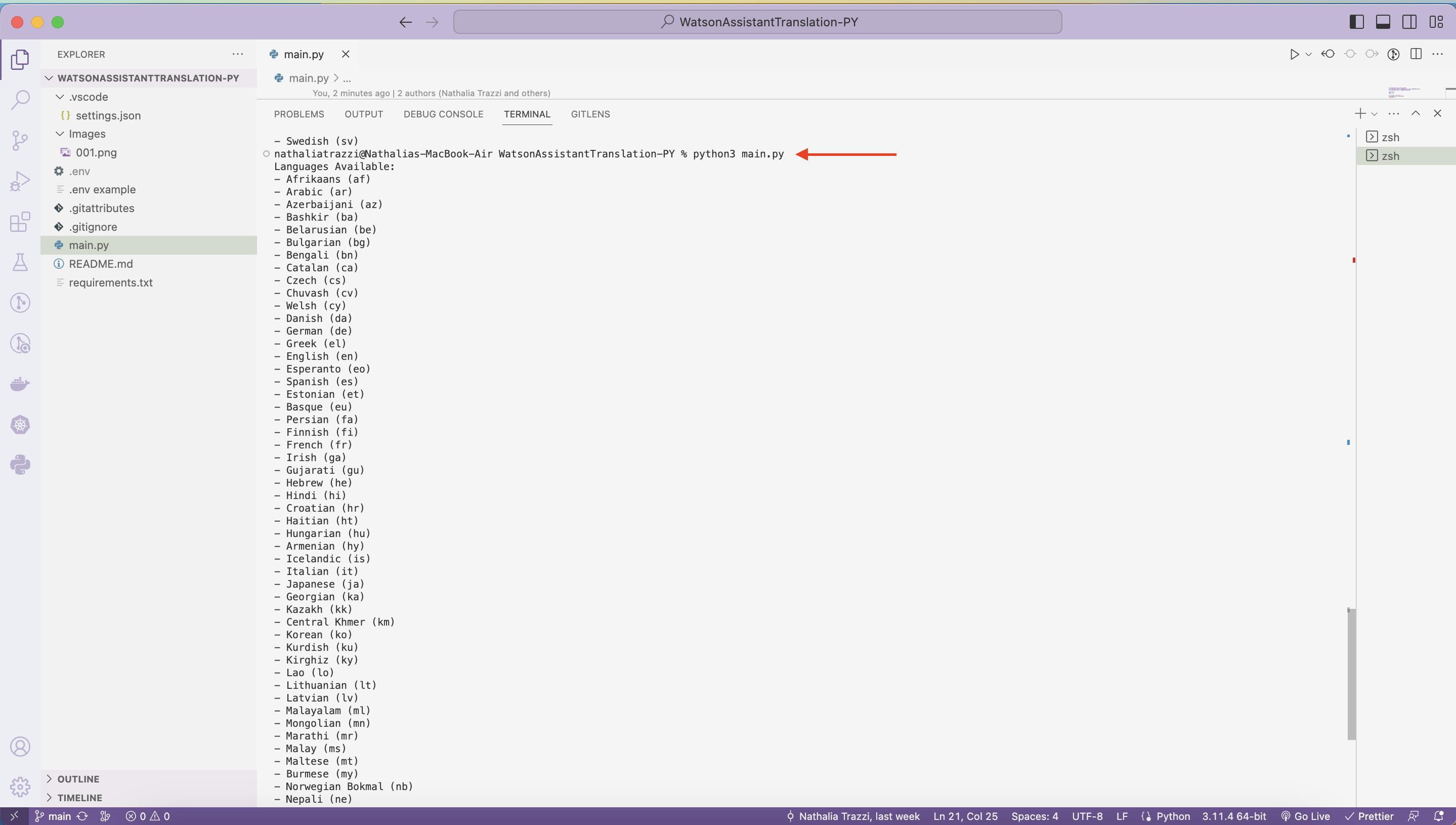
Task: Open the Docker view in activity bar
Action: pyautogui.click(x=20, y=384)
